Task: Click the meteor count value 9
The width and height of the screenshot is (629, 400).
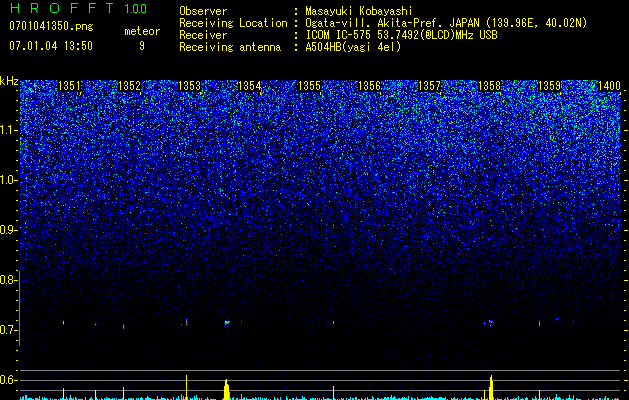Action: click(142, 46)
